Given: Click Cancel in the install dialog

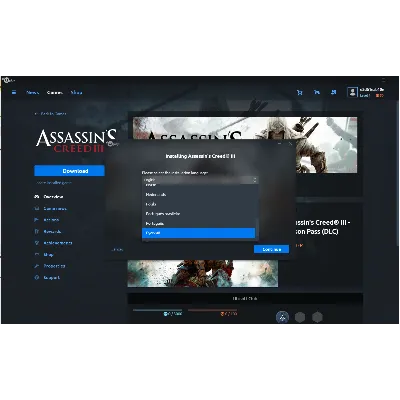Looking at the screenshot, I should [117, 249].
